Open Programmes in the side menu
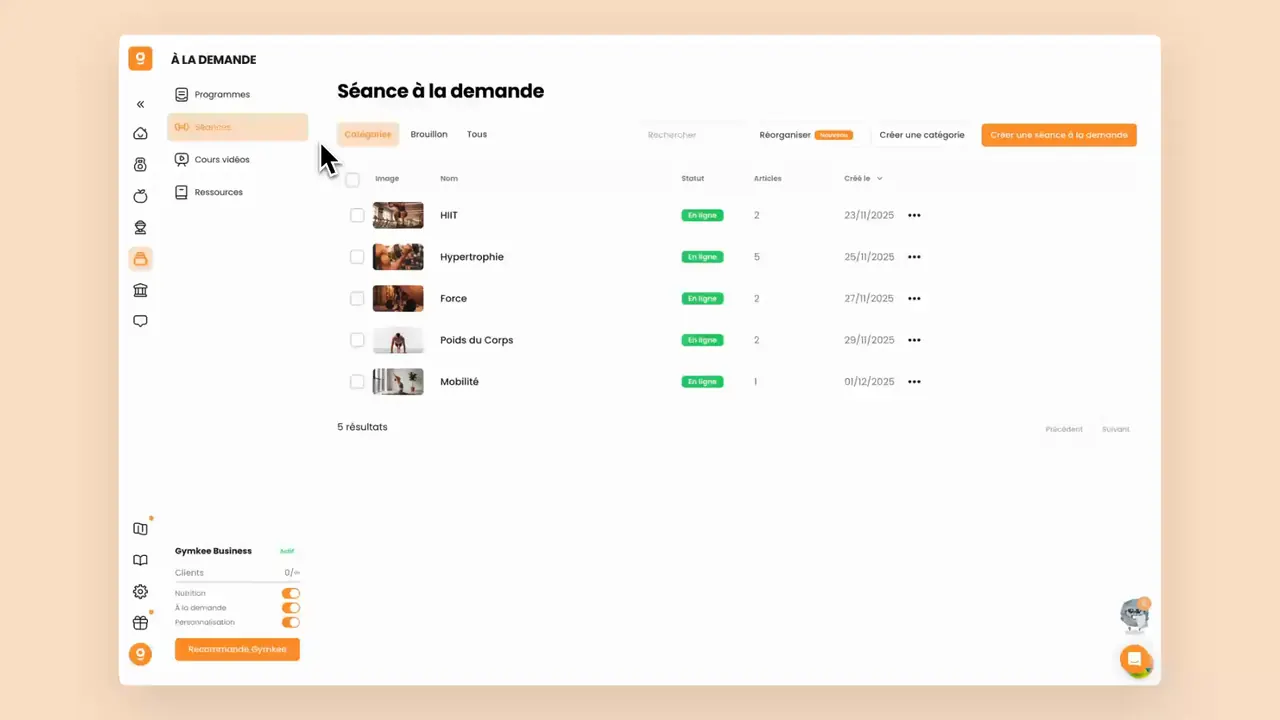This screenshot has width=1280, height=720. point(237,94)
